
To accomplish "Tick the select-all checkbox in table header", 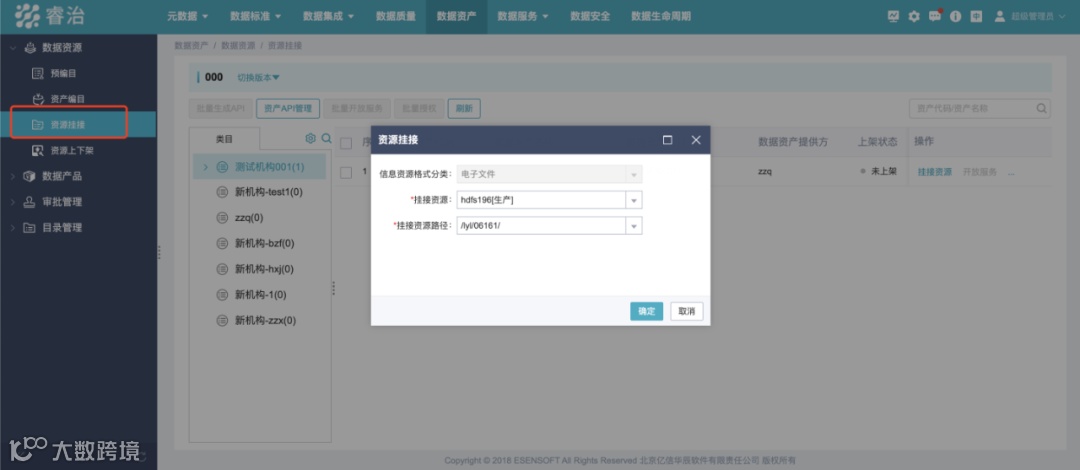I will (x=346, y=143).
